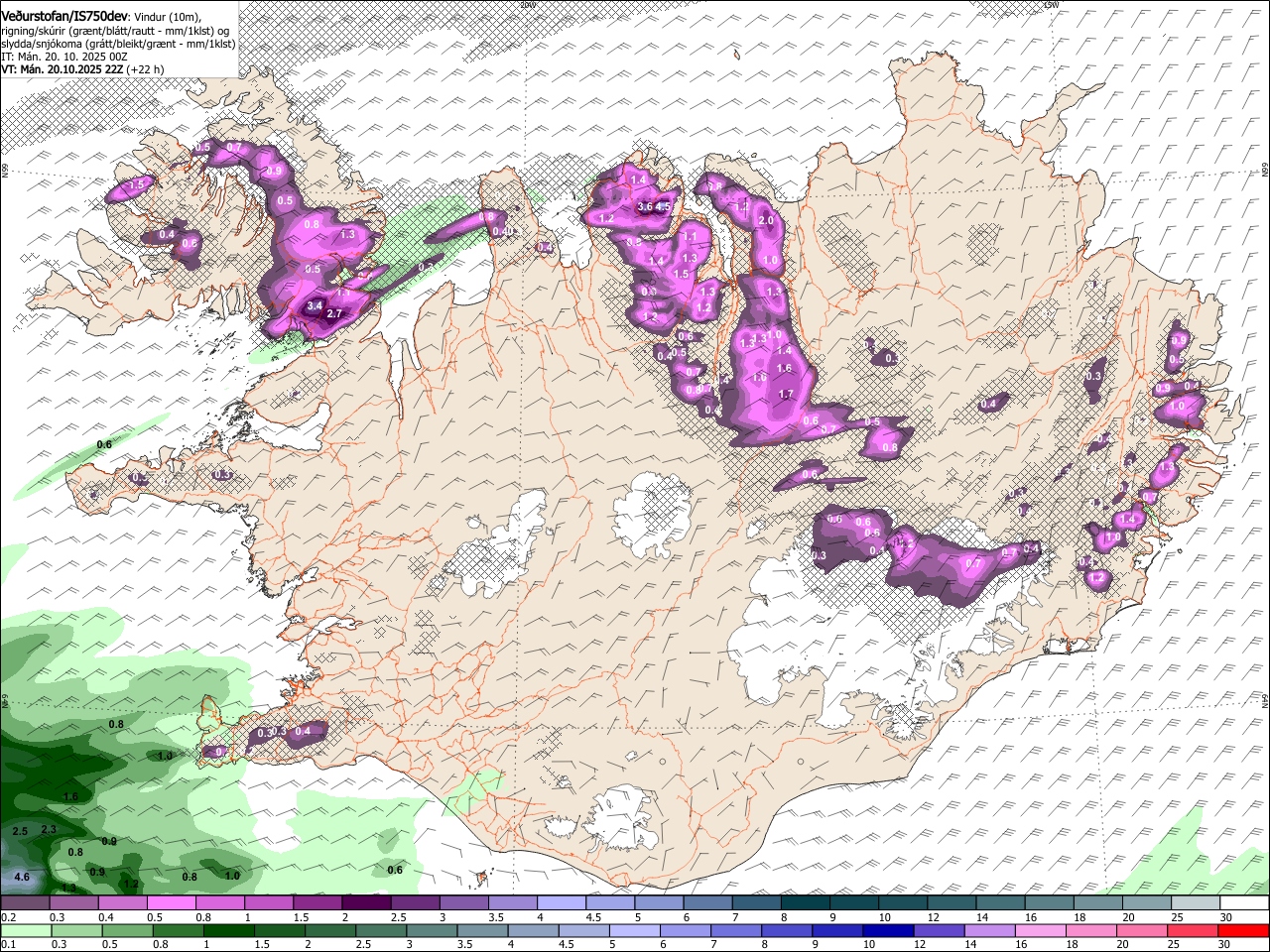Click the 'slydda/snjókoma' snow legend description line

pyautogui.click(x=118, y=44)
